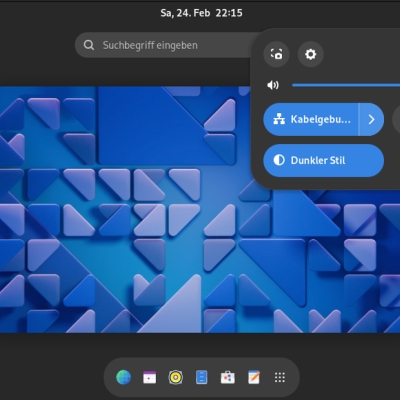The image size is (400, 400).
Task: Launch the Software store from dock
Action: pyautogui.click(x=228, y=377)
